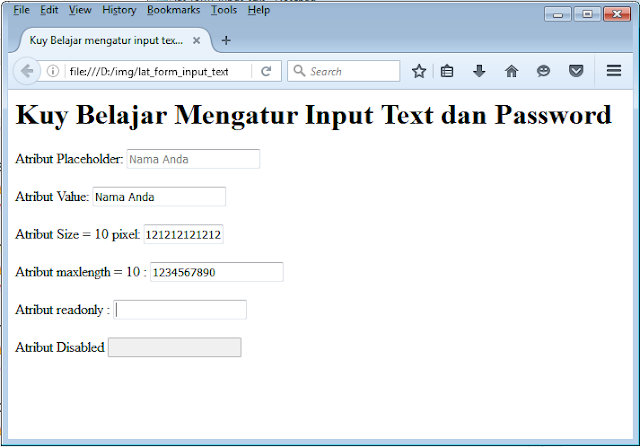Bookmark this page with the star icon
The width and height of the screenshot is (640, 447).
coord(419,71)
